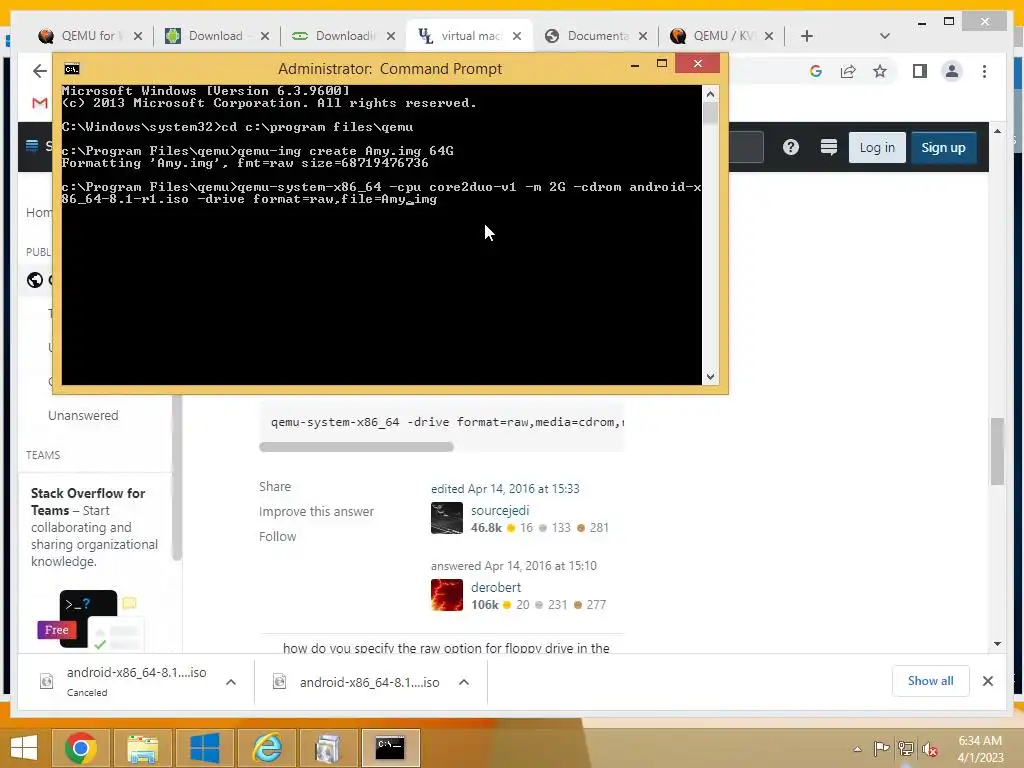Open the help center question mark icon
Image resolution: width=1024 pixels, height=768 pixels.
click(791, 147)
